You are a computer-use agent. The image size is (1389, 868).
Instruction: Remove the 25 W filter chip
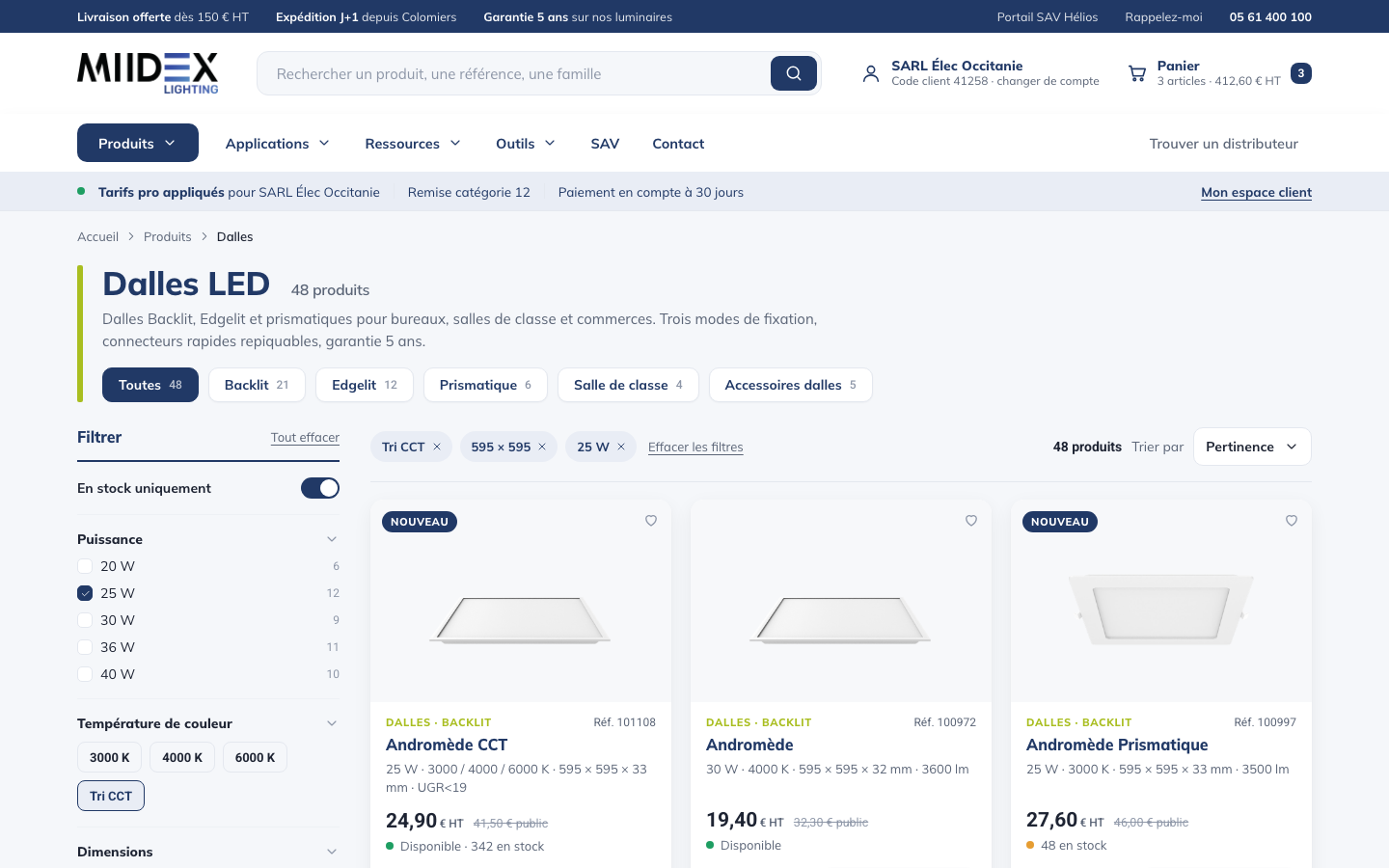tap(621, 447)
